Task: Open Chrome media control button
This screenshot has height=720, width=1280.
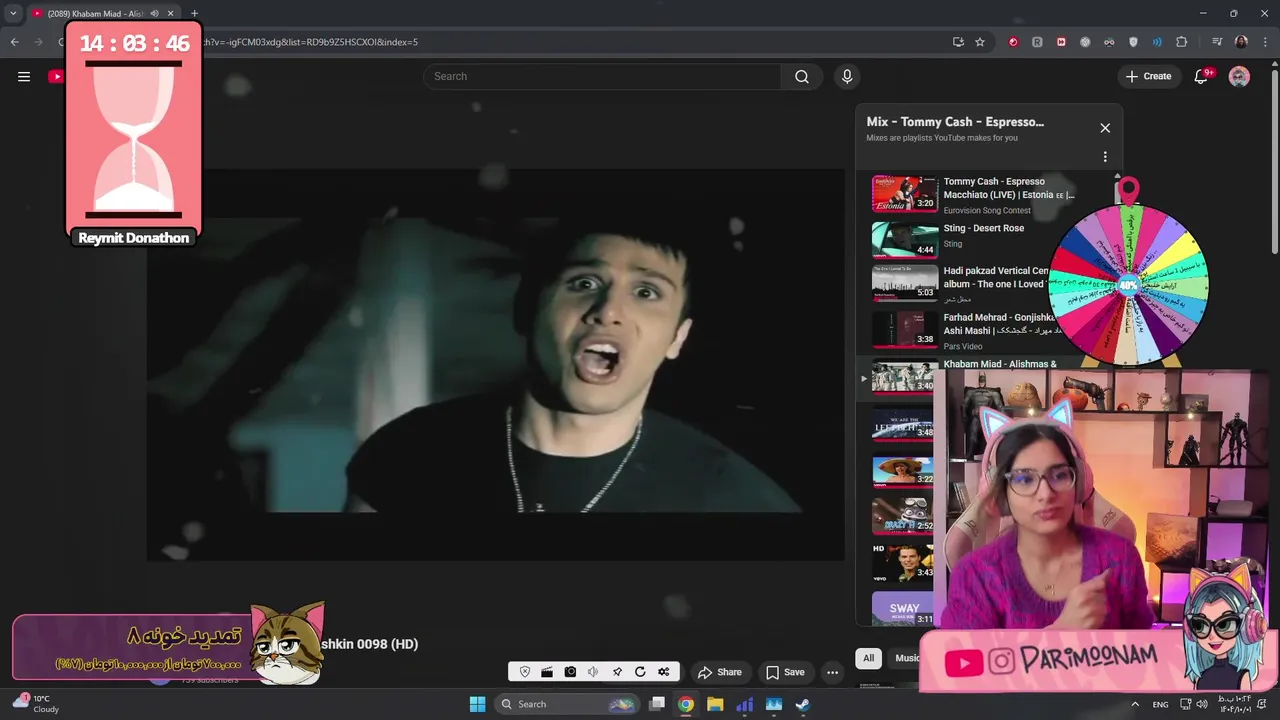Action: point(1217,42)
